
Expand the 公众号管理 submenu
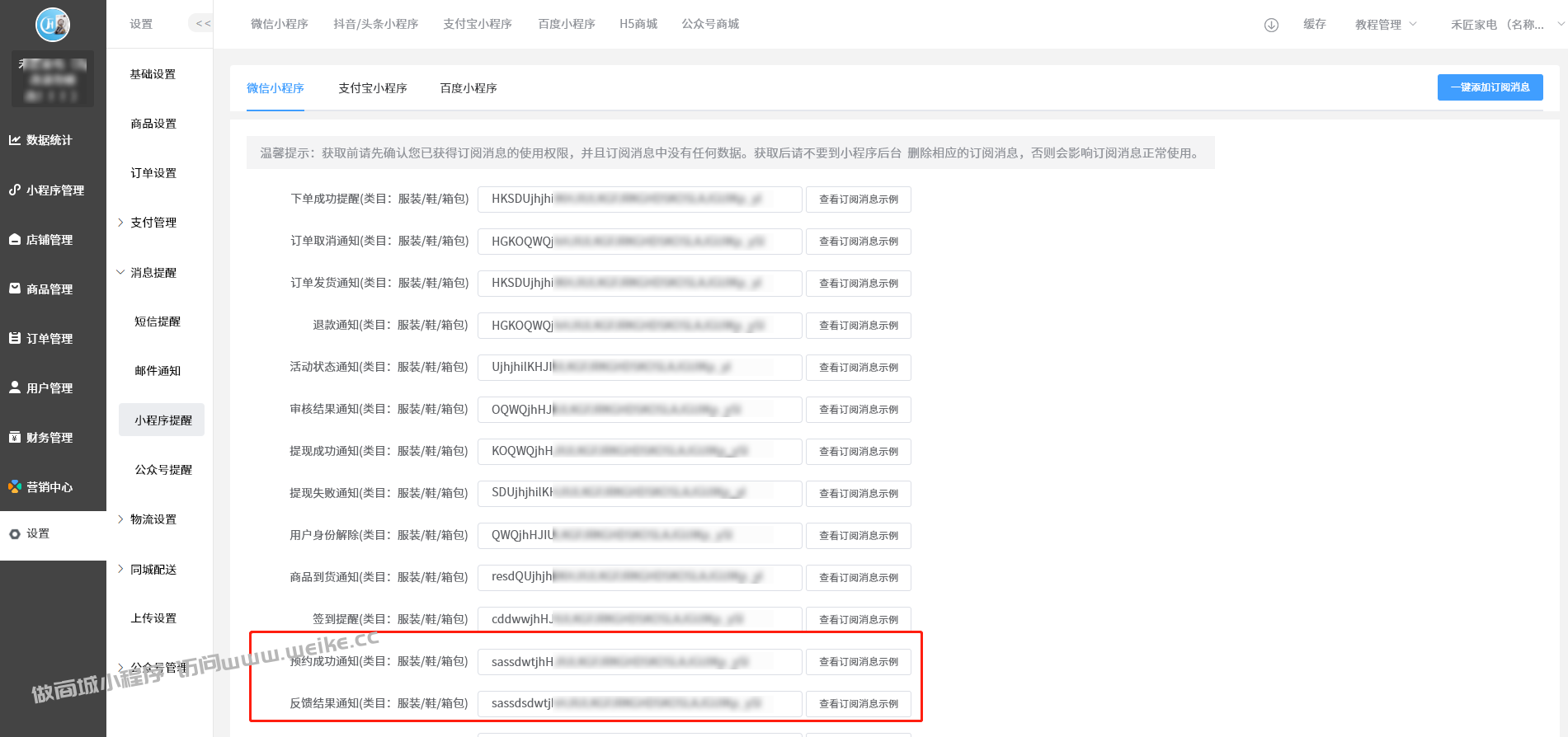(153, 668)
